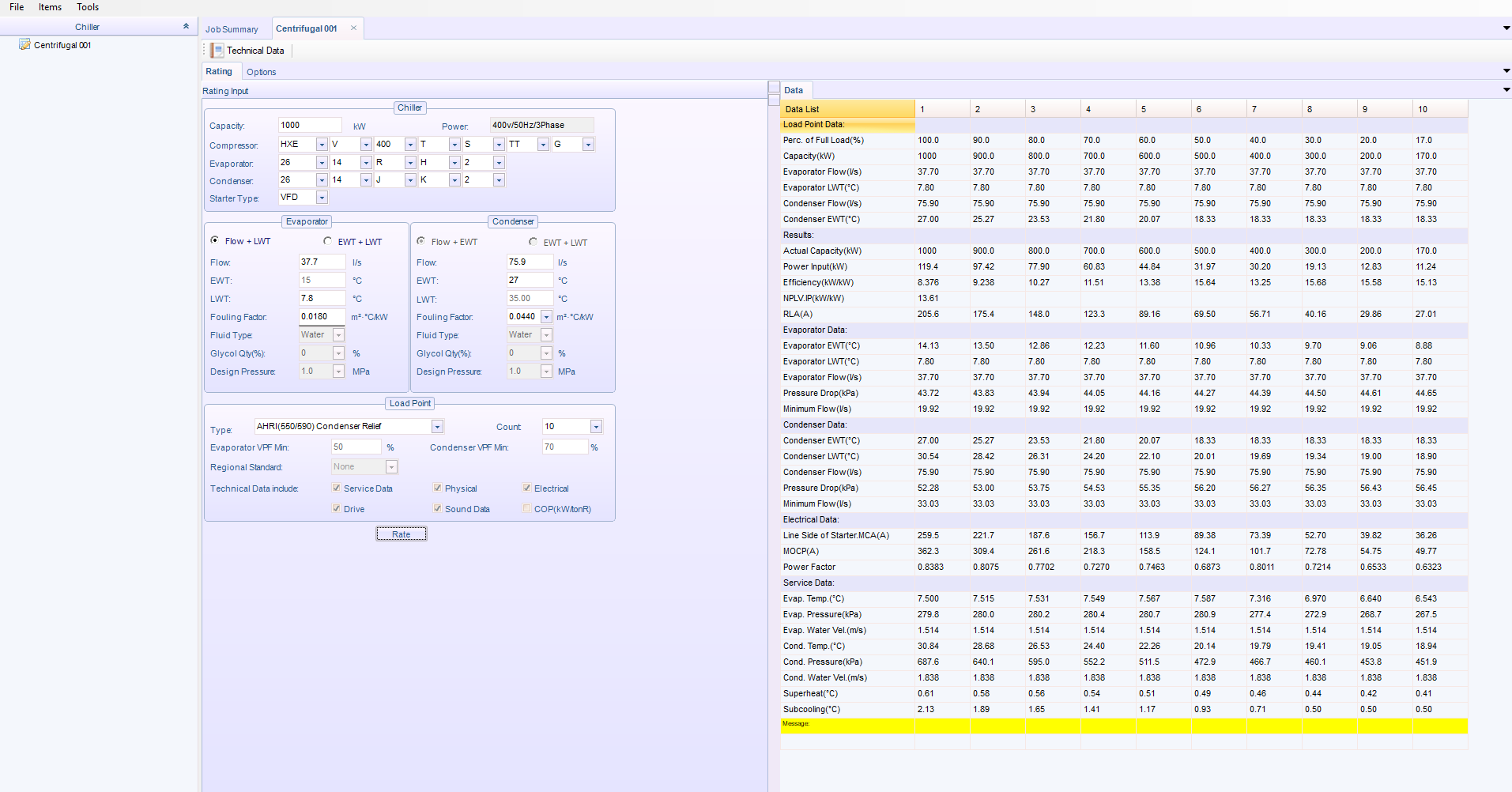Click the Subcooling(°C) row label
The image size is (1512, 792).
811,709
